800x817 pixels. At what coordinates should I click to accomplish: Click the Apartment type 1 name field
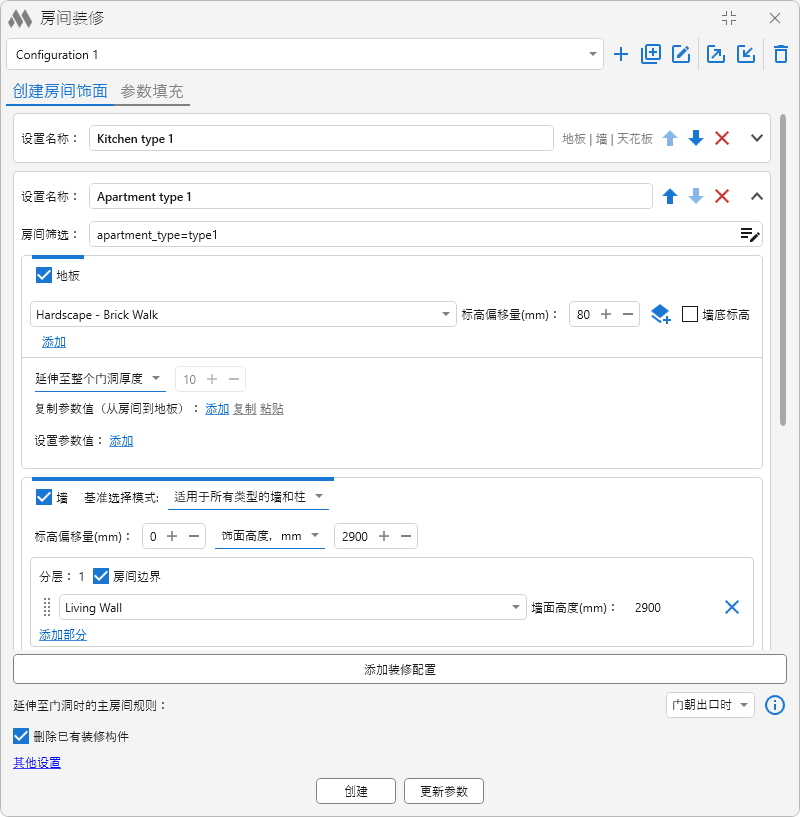[x=371, y=196]
